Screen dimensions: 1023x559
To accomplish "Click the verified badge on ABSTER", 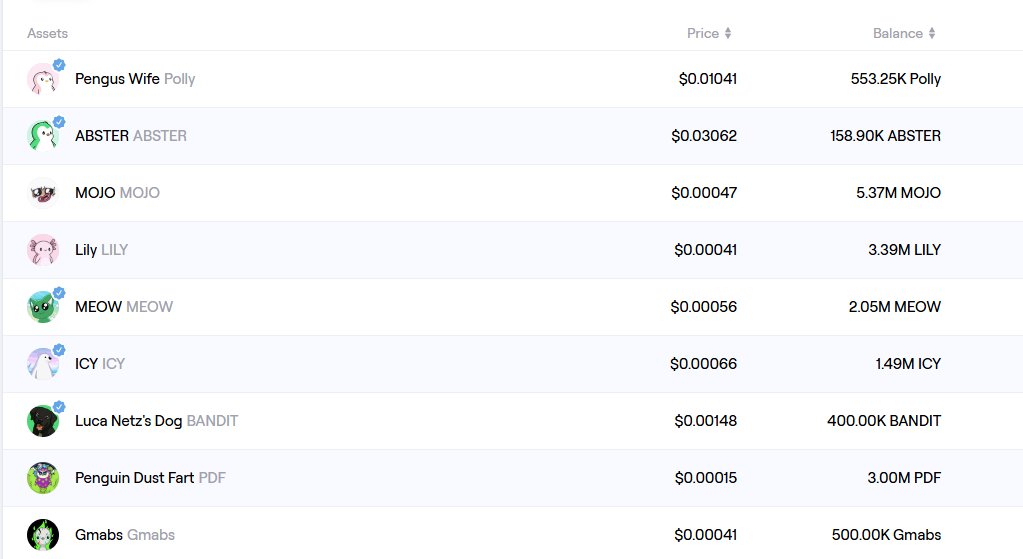I will click(x=59, y=121).
